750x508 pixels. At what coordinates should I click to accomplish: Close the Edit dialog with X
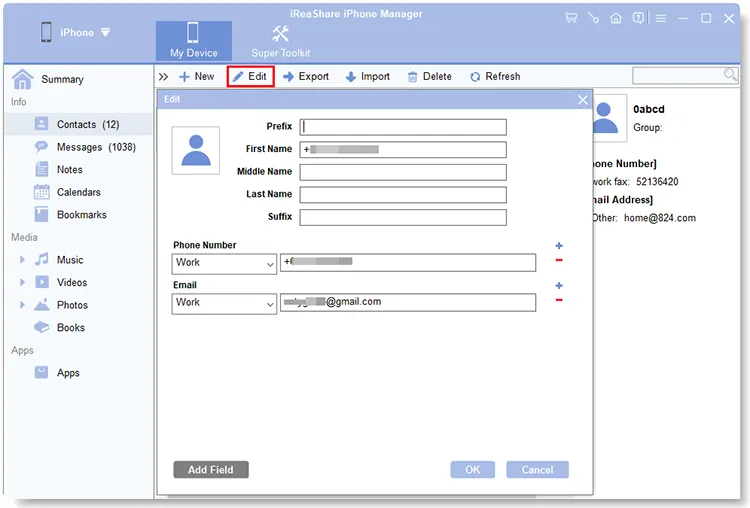(x=583, y=100)
